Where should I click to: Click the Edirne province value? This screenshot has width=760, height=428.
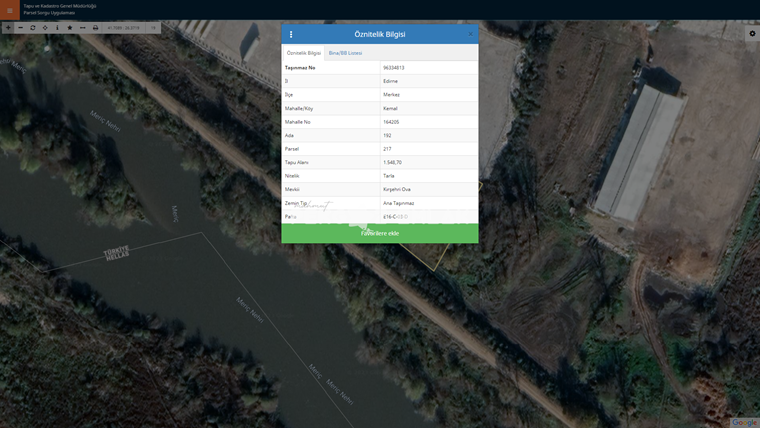[x=390, y=81]
